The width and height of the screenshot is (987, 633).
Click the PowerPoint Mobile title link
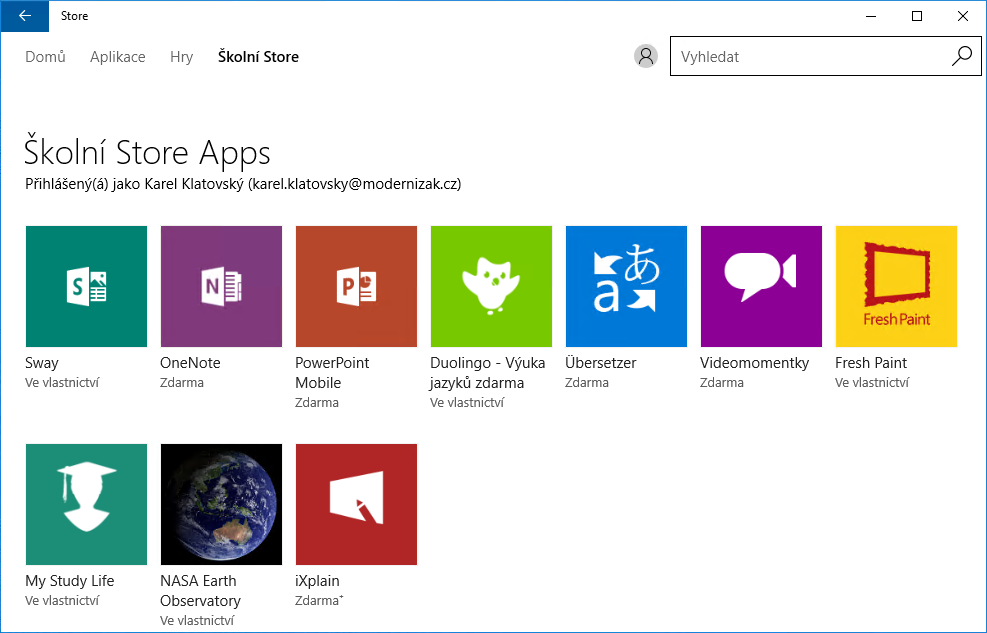click(332, 372)
